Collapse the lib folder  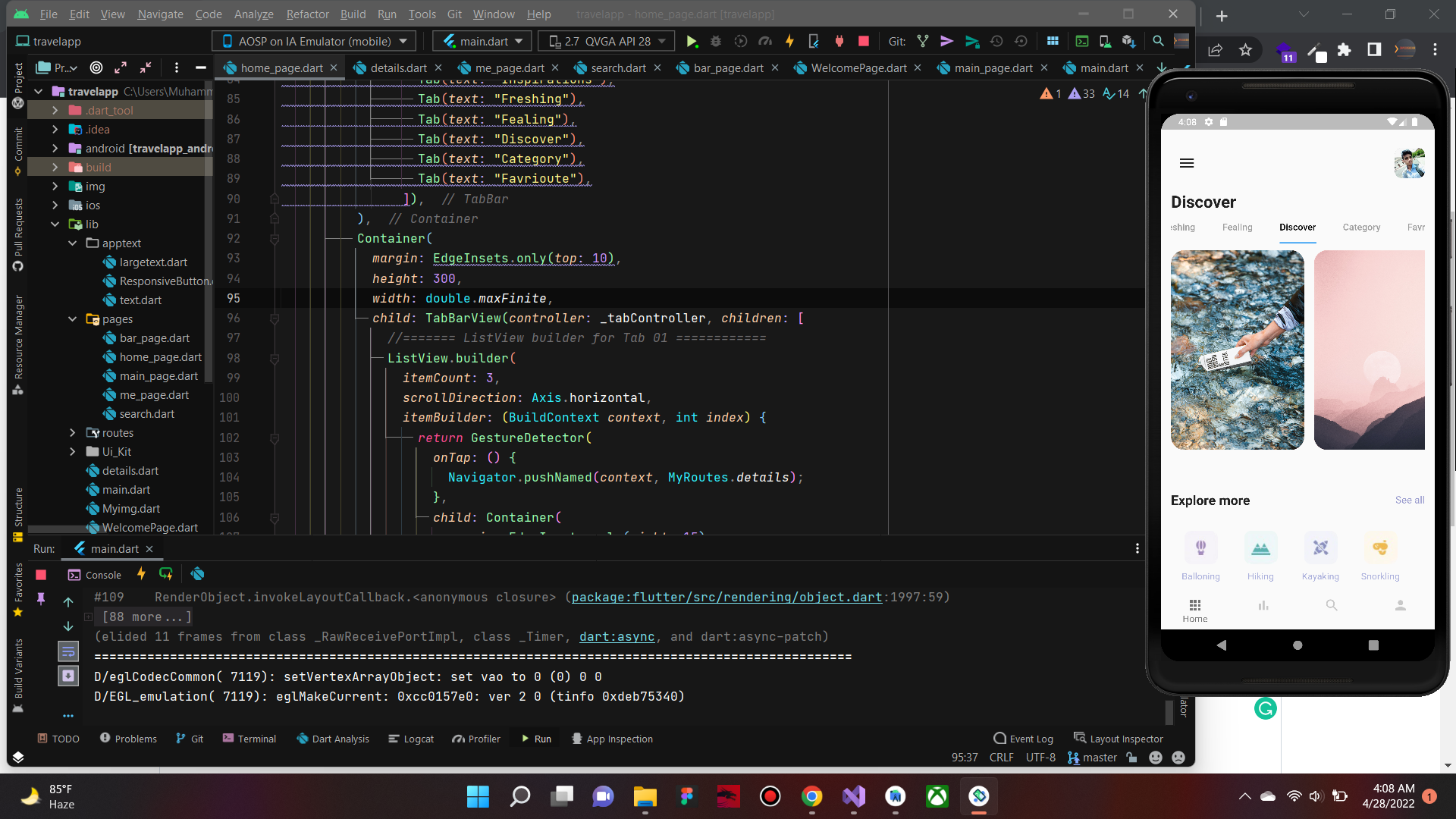[55, 224]
